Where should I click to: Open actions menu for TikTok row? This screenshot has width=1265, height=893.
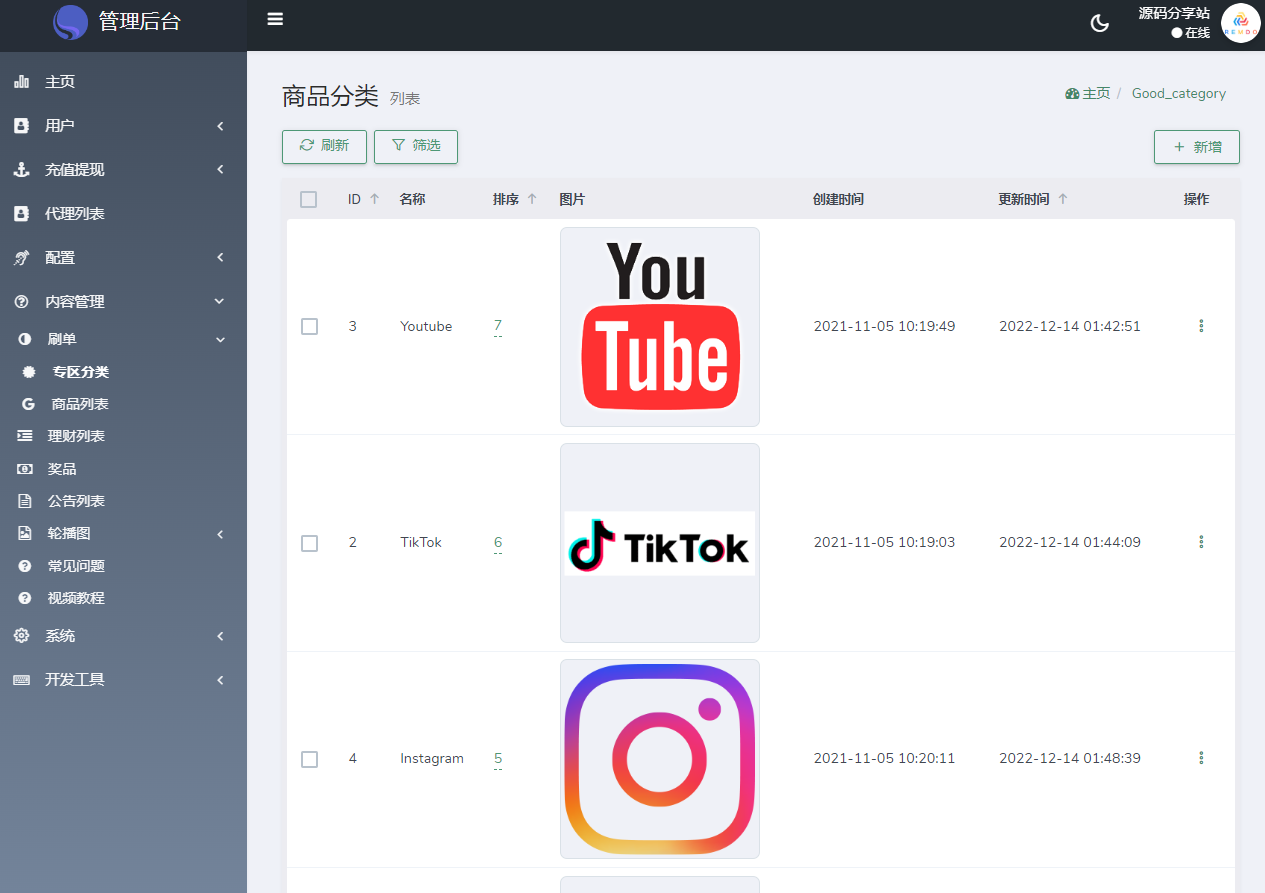[1201, 542]
